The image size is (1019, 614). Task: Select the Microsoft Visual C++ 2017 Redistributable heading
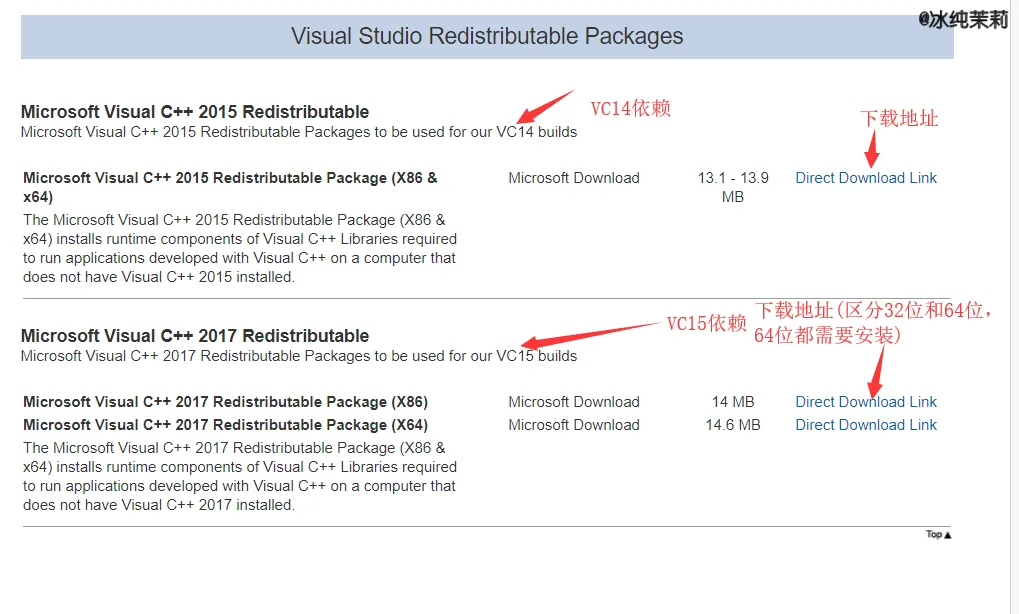pyautogui.click(x=195, y=336)
